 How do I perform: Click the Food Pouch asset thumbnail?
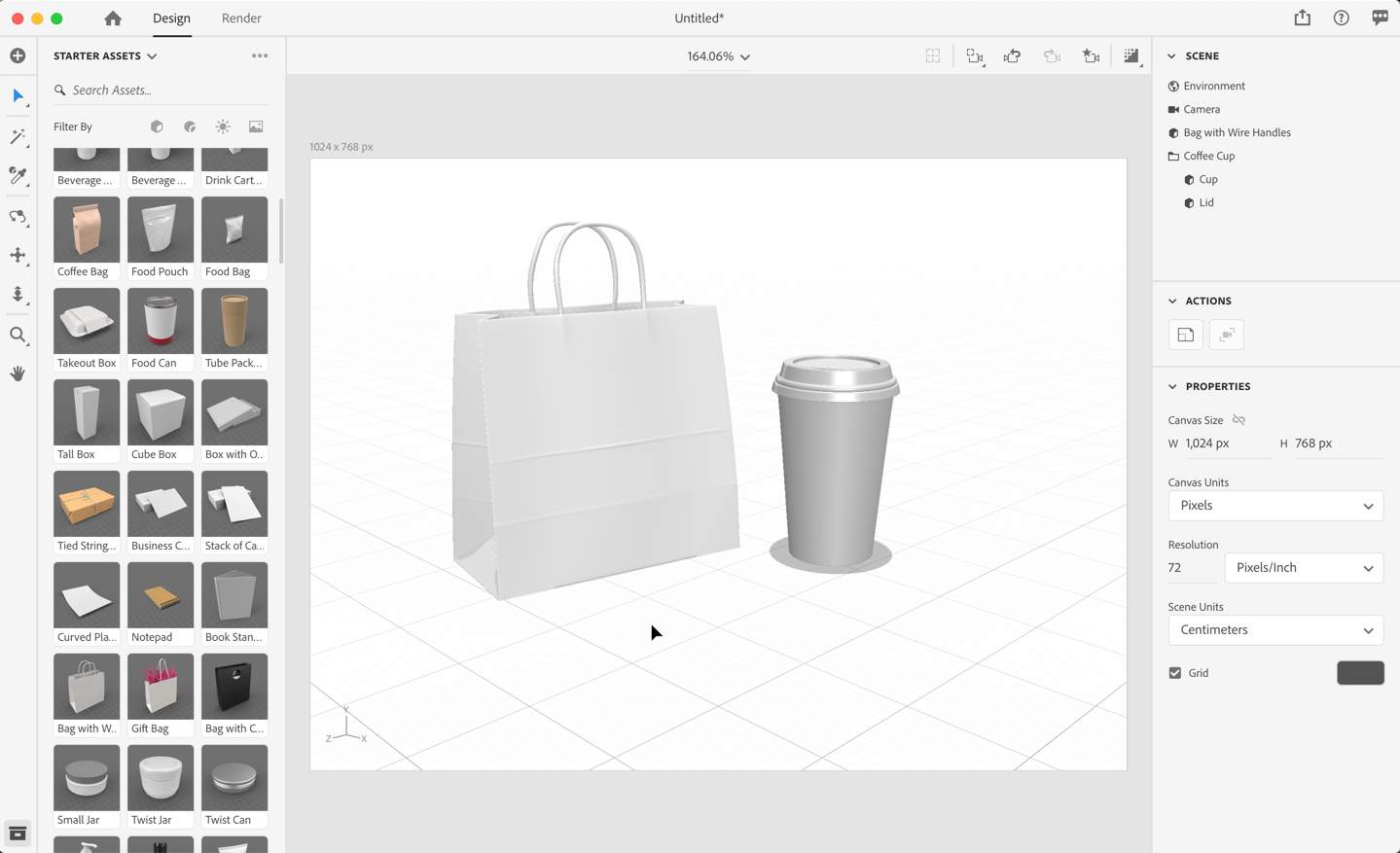(161, 230)
